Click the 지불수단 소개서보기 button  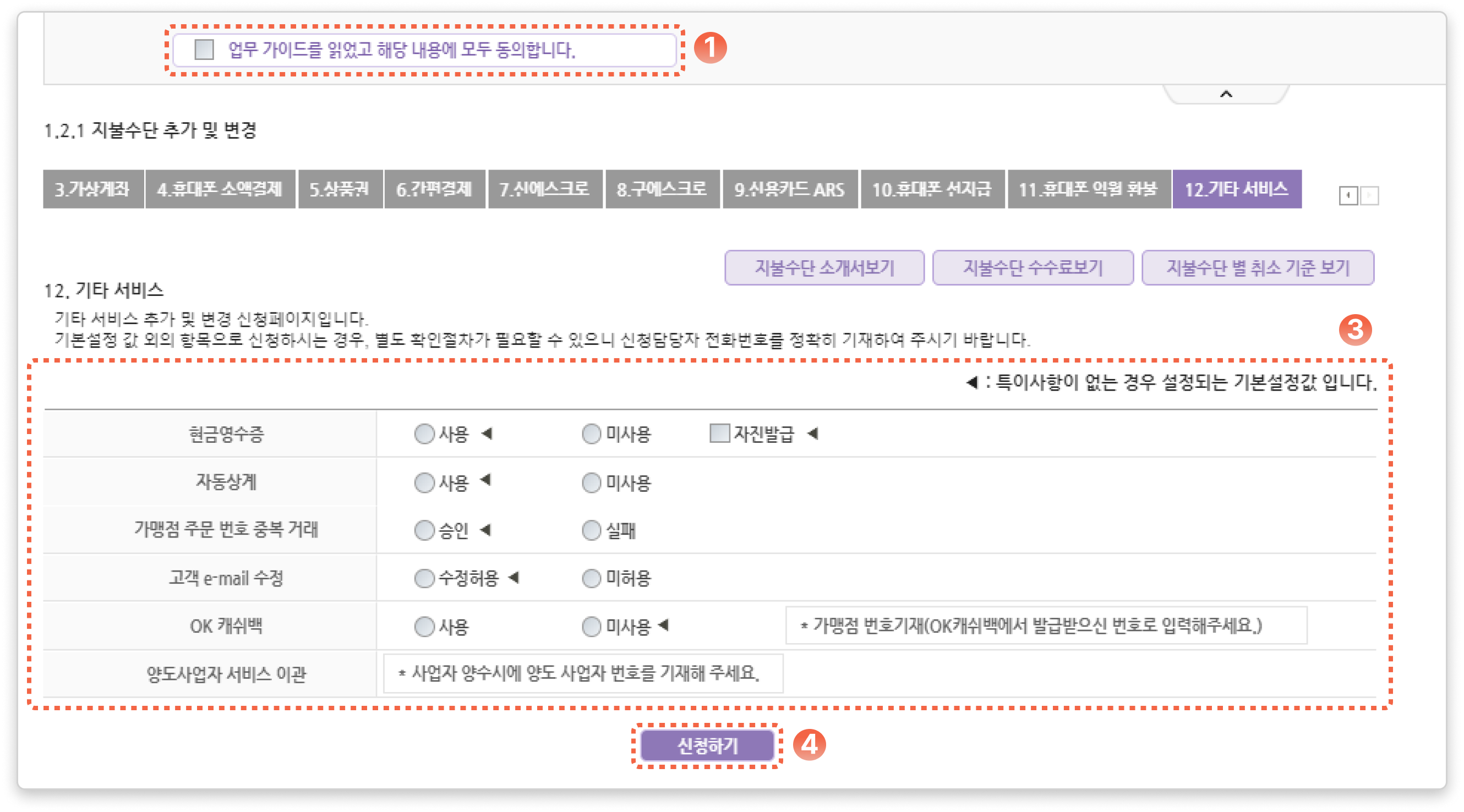pos(824,267)
